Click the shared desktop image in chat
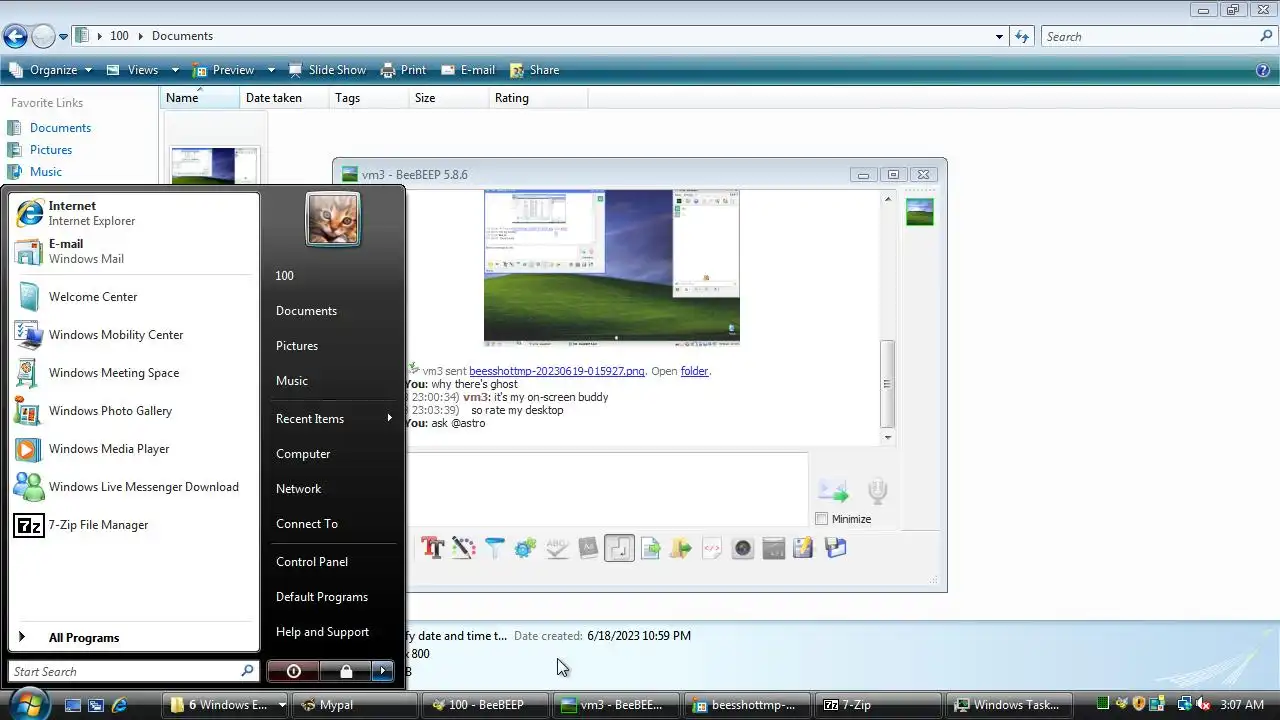Viewport: 1280px width, 720px height. [x=611, y=266]
